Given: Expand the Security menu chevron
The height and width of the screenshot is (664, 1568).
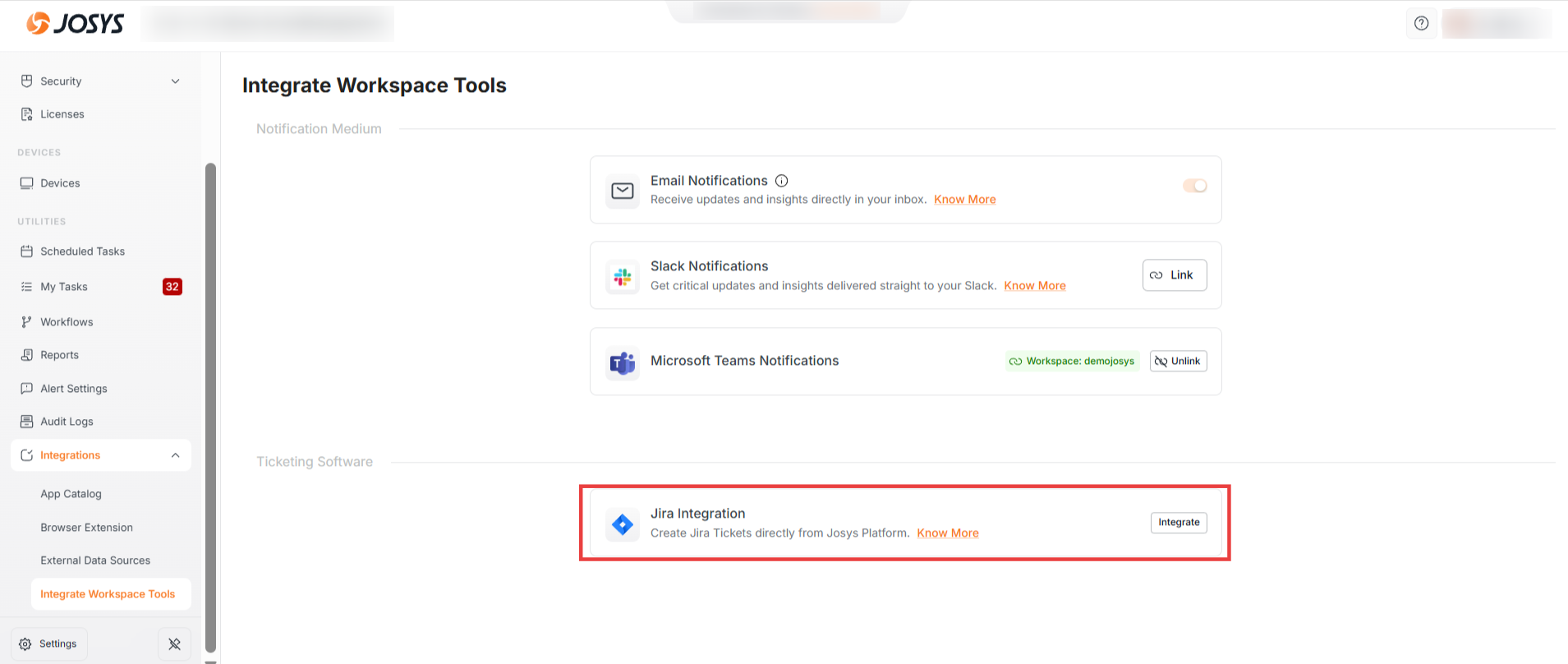Looking at the screenshot, I should click(175, 81).
